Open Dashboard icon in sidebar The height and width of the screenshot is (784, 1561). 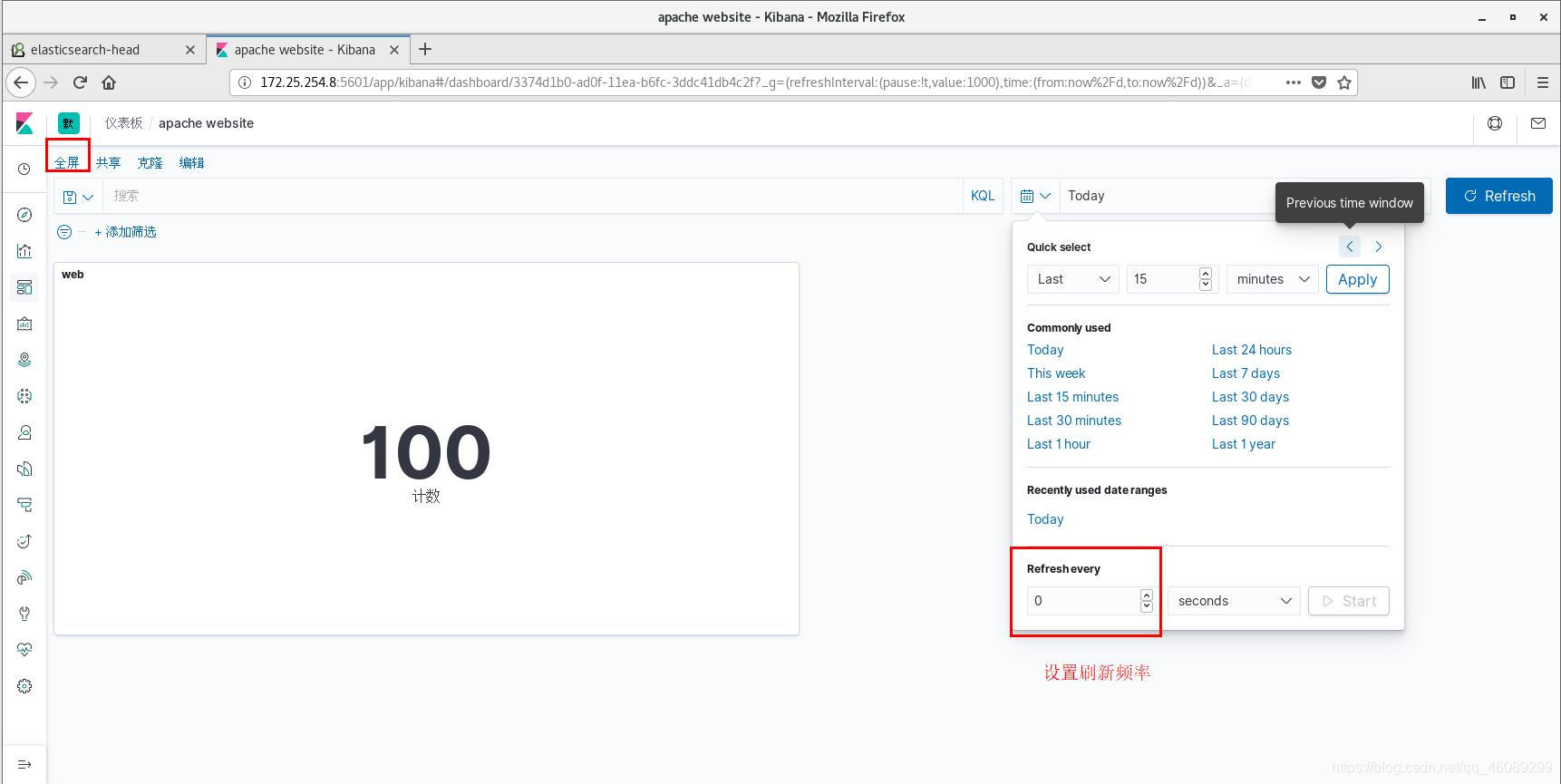24,287
